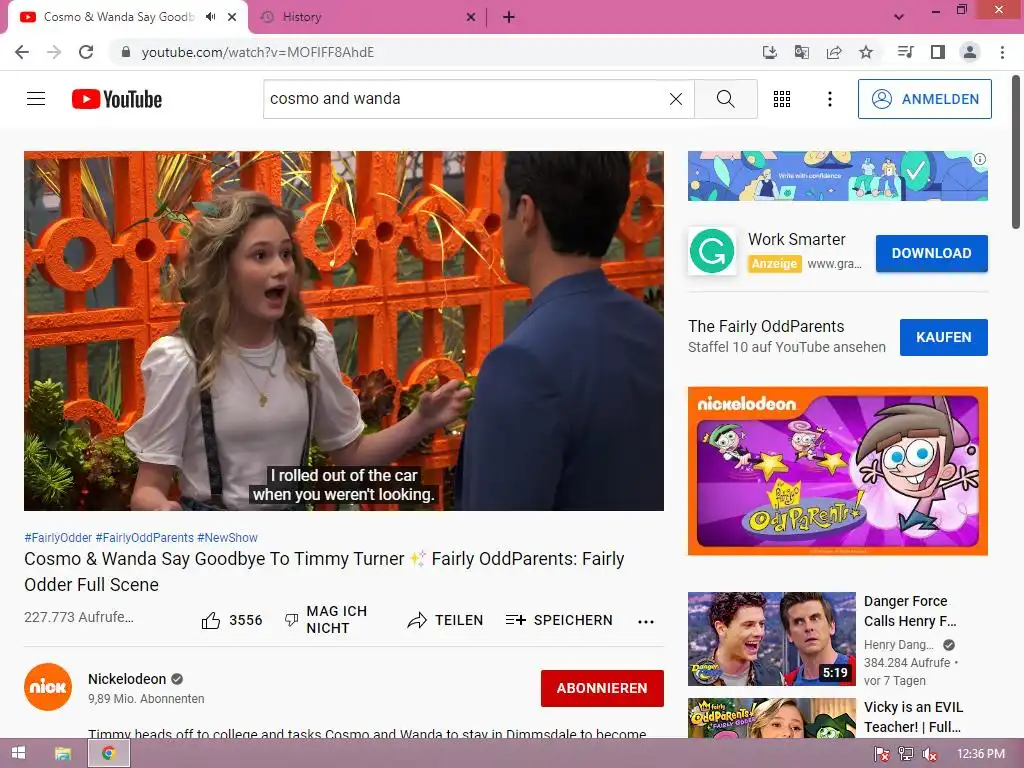This screenshot has height=768, width=1024.
Task: Click the 12:36 PM taskbar clock
Action: [981, 754]
